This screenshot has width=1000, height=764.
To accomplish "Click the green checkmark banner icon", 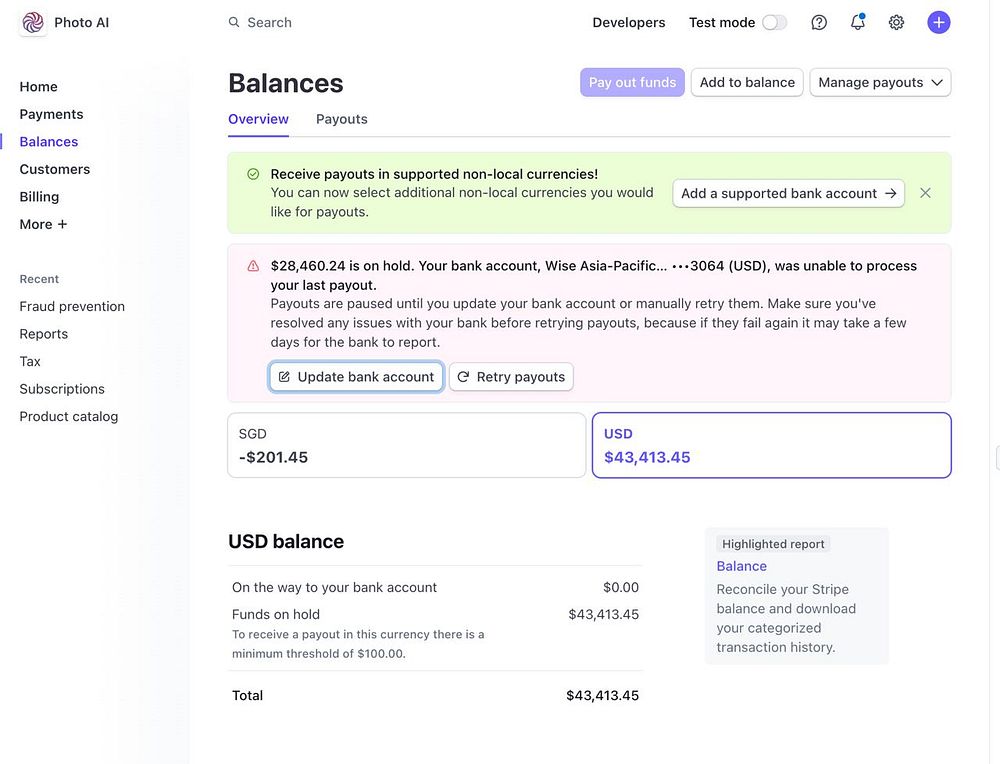I will pos(253,174).
